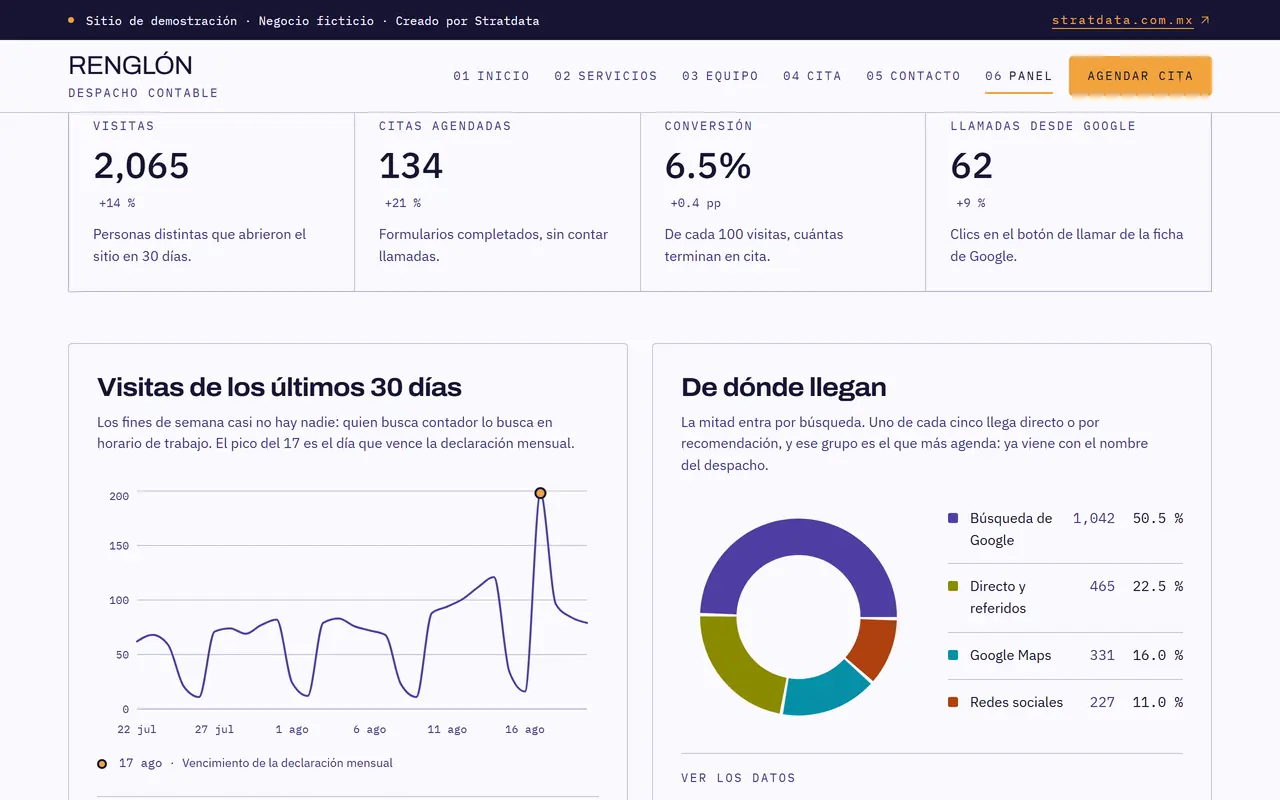
Task: Click the 2,065 visitas value
Action: (x=141, y=166)
